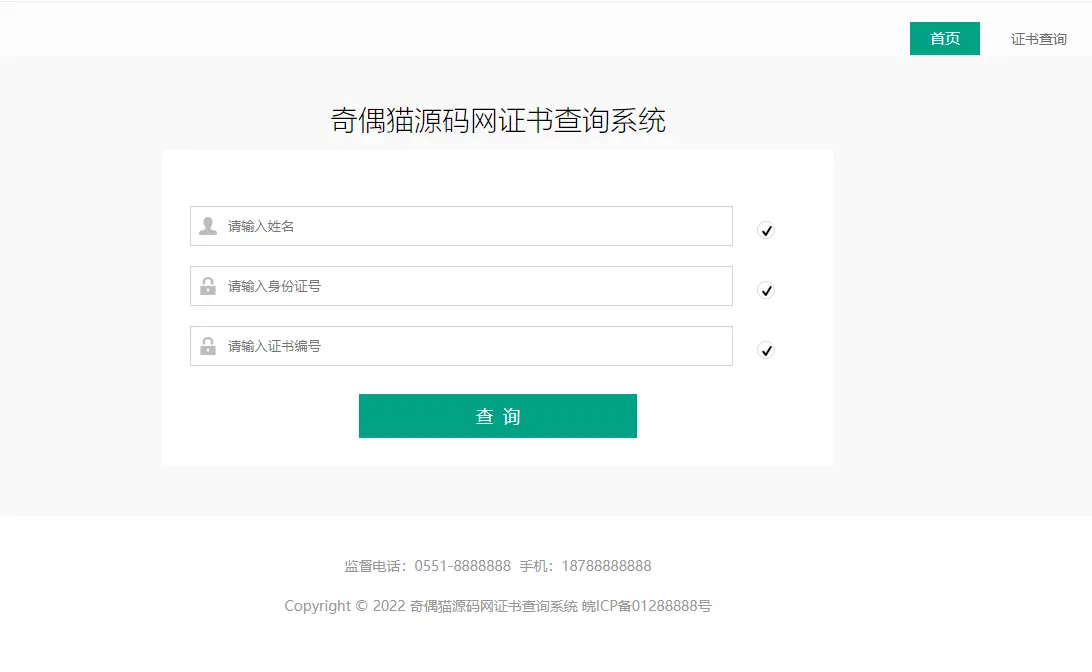
Task: Select the 请输入证书编号 certificate number field
Action: [461, 345]
